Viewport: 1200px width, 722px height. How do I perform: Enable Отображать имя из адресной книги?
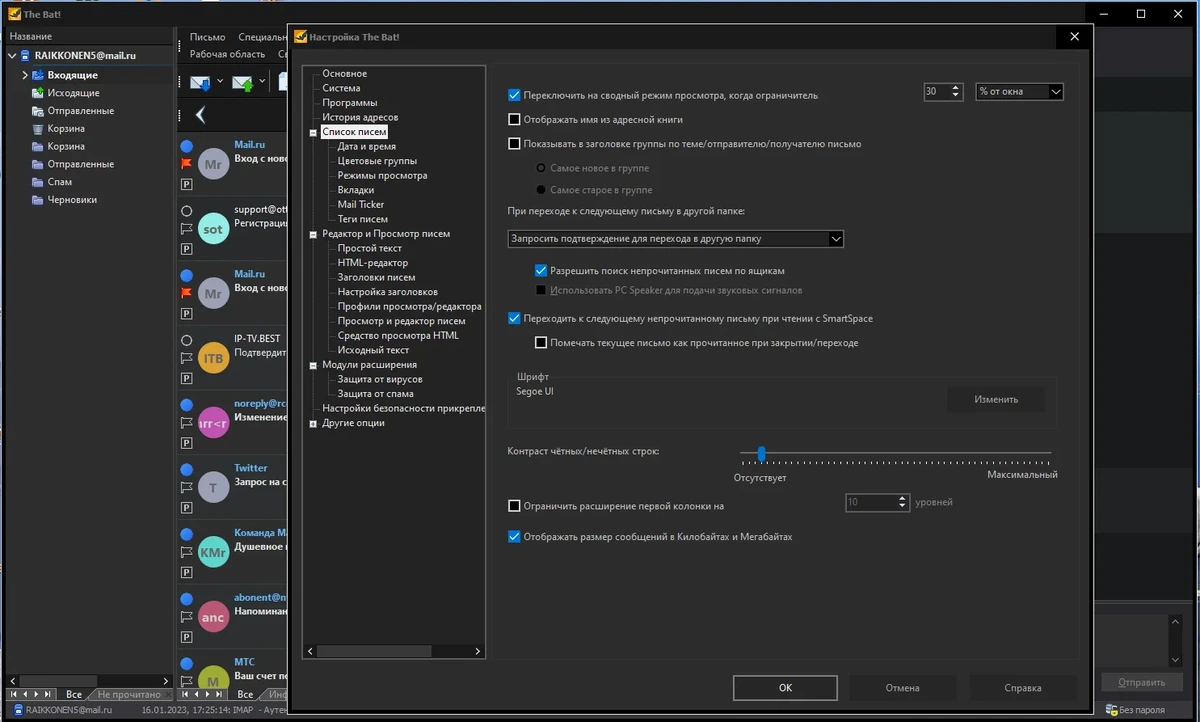click(515, 119)
